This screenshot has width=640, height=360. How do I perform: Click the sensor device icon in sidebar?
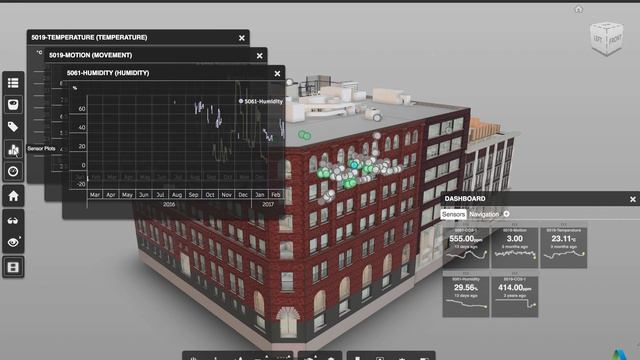[13, 105]
